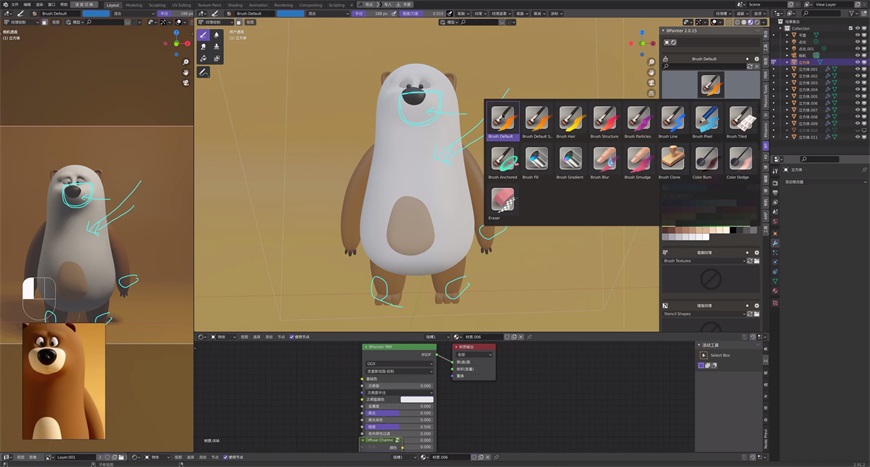Toggle the pin icon in node editor header
Screen dimensions: 870x467
click(x=529, y=337)
